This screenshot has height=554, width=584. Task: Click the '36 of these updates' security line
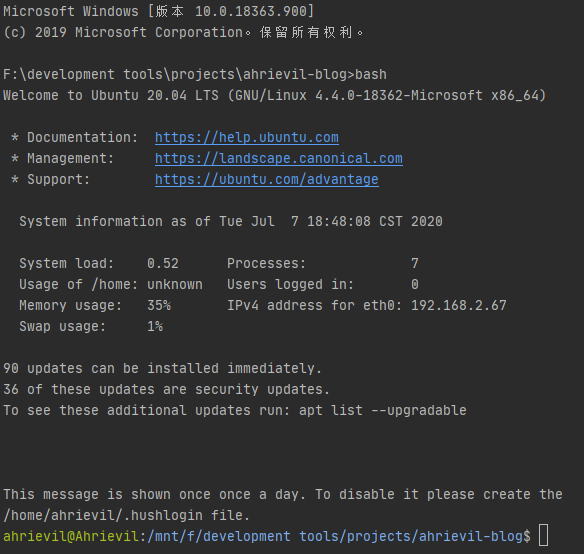tap(166, 389)
